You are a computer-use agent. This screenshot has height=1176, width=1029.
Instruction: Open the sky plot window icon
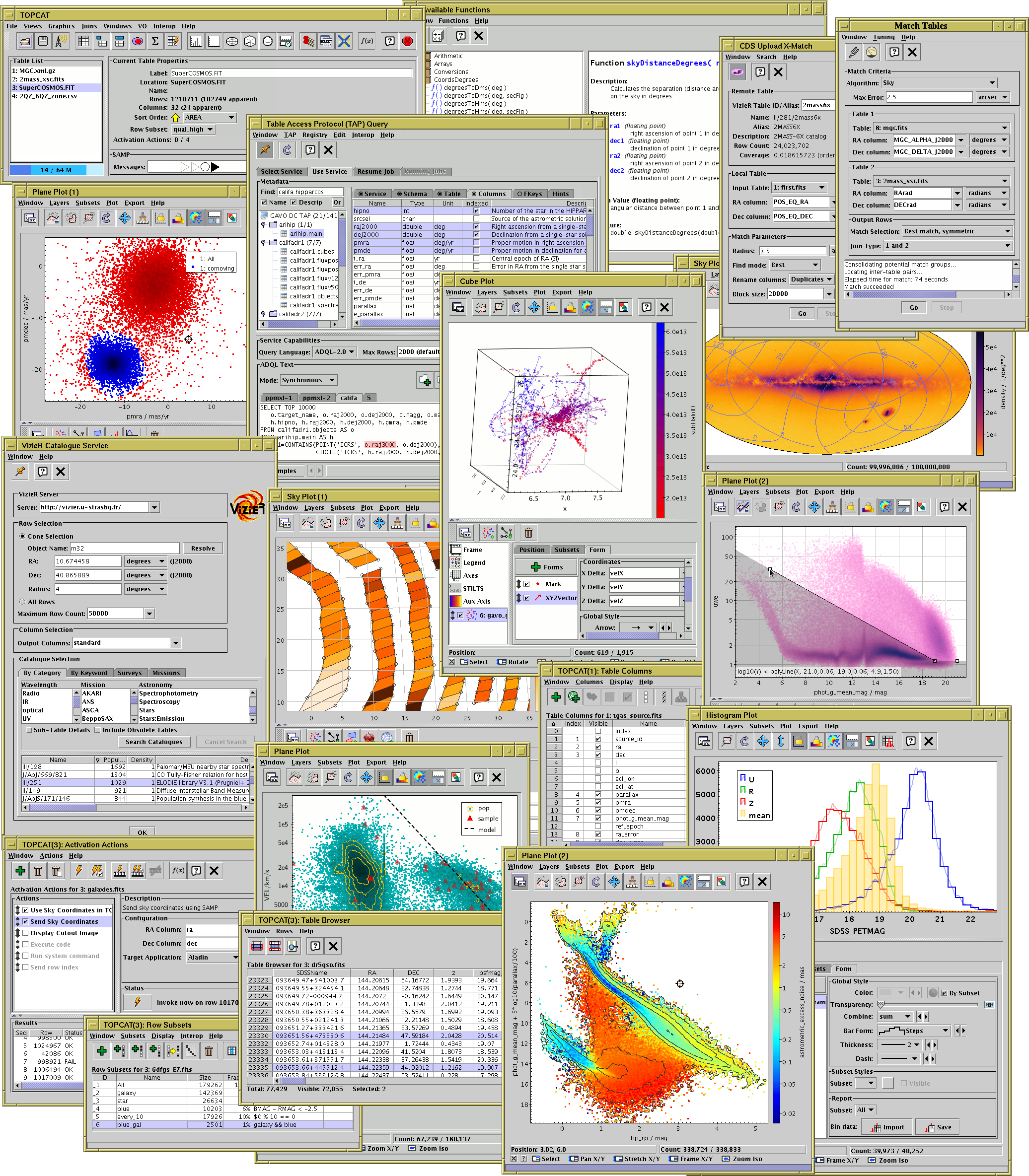pyautogui.click(x=232, y=41)
